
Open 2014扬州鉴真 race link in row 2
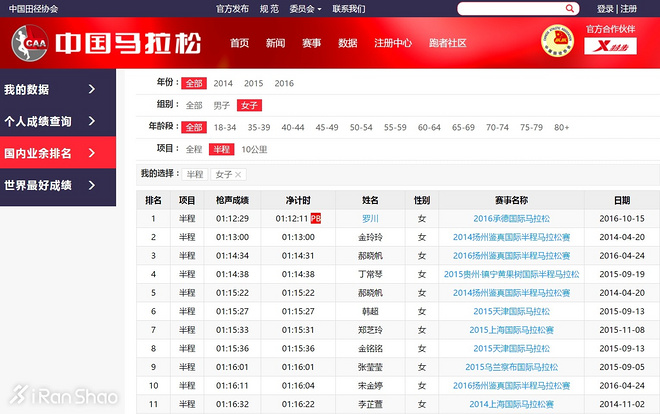(x=511, y=237)
